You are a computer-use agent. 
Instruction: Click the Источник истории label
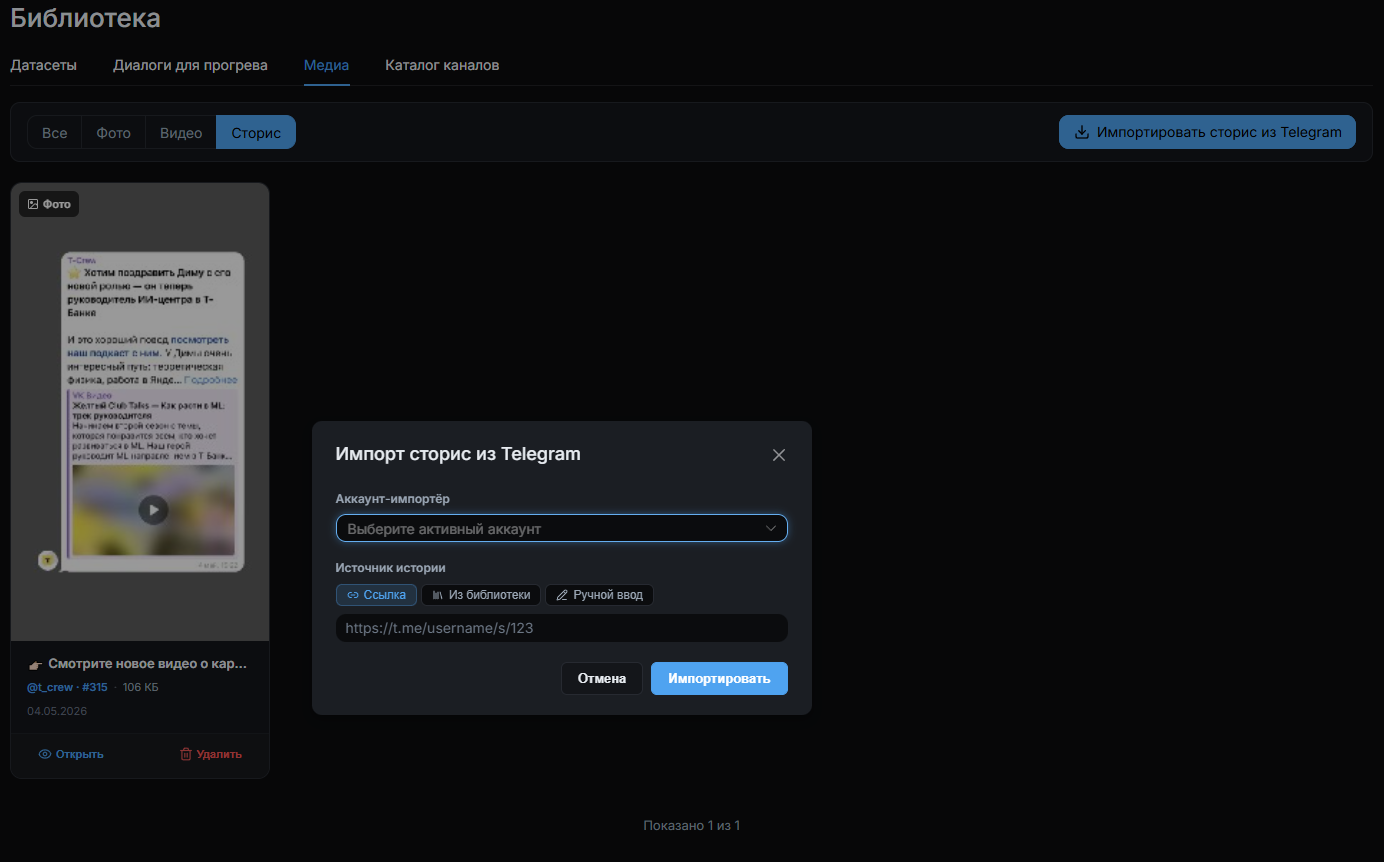click(391, 568)
